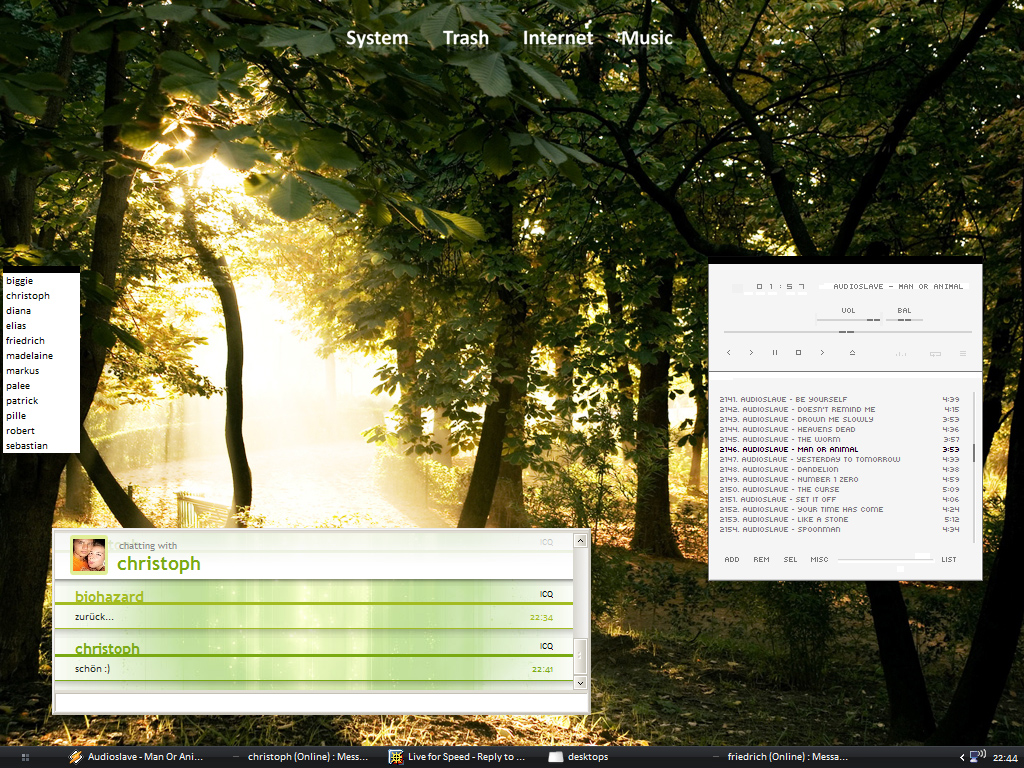Select track 2149 Number 1 Zero
This screenshot has width=1024, height=768.
coord(839,479)
